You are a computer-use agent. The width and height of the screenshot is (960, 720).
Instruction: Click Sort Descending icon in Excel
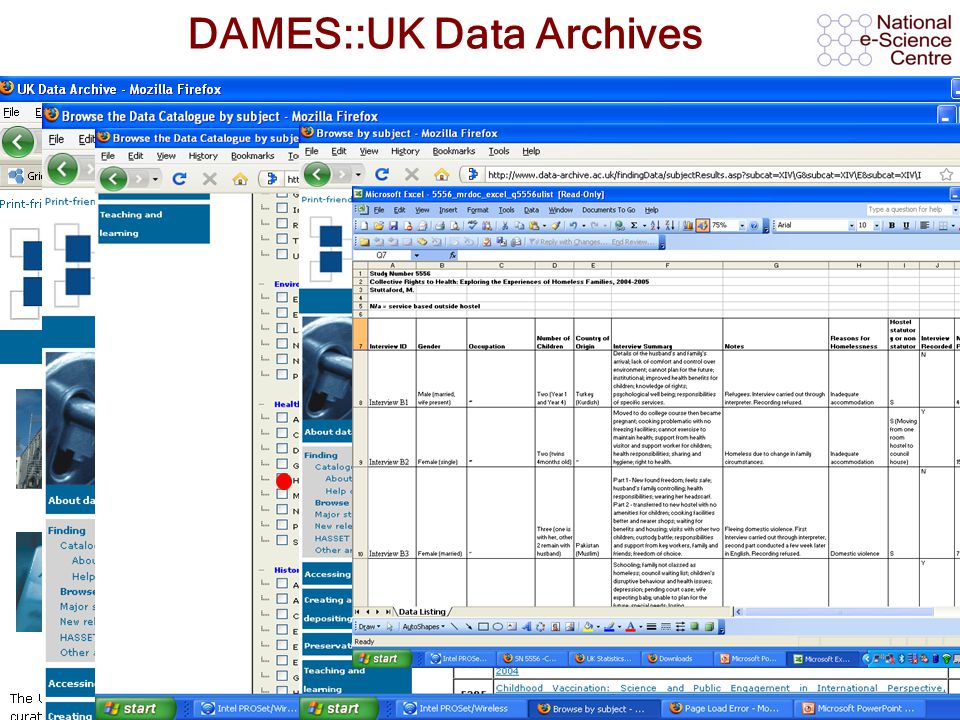click(670, 225)
